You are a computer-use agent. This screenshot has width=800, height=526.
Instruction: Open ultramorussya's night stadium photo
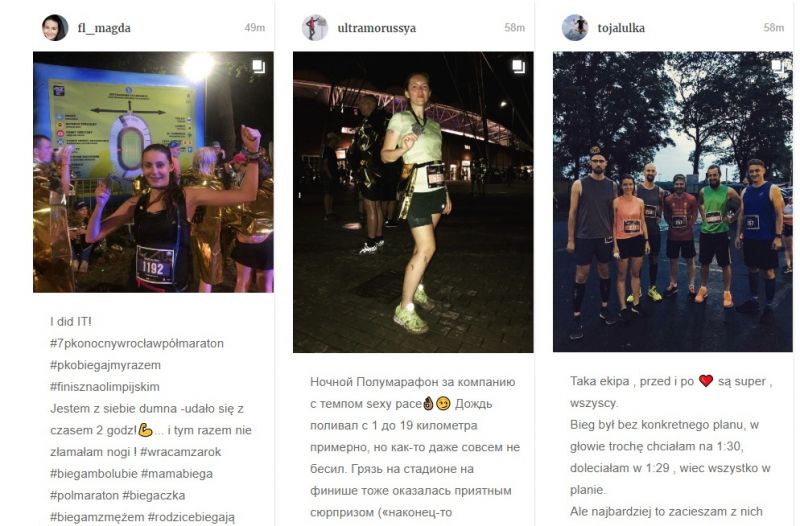click(413, 202)
